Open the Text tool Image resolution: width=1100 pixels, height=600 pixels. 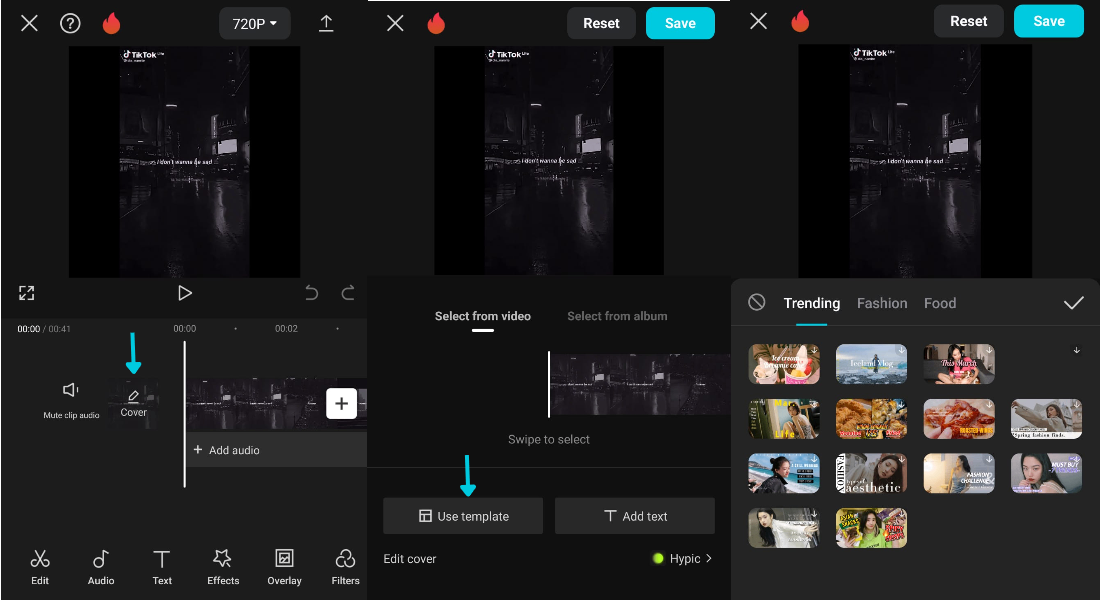tap(162, 567)
